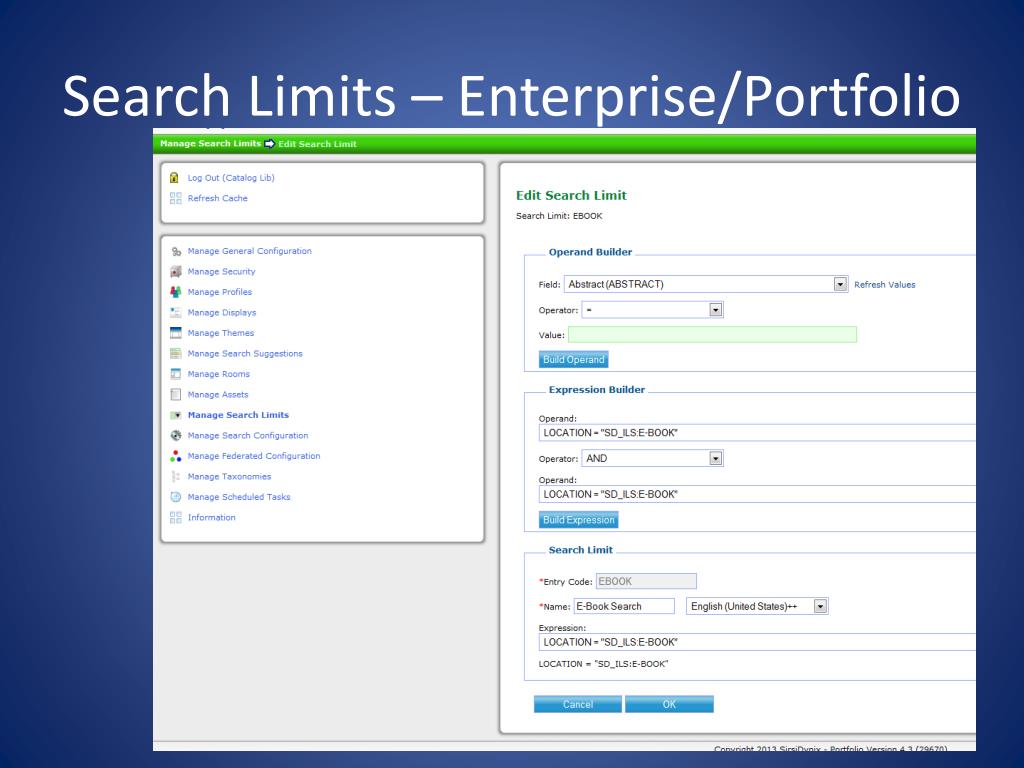
Task: Click the plain LOCATION expression text below field
Action: pos(603,664)
